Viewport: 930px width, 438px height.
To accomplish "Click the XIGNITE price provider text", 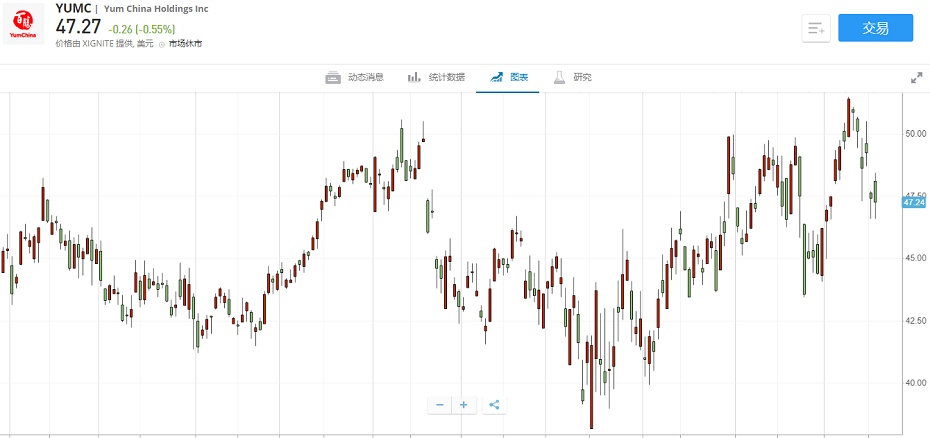I will (x=104, y=44).
